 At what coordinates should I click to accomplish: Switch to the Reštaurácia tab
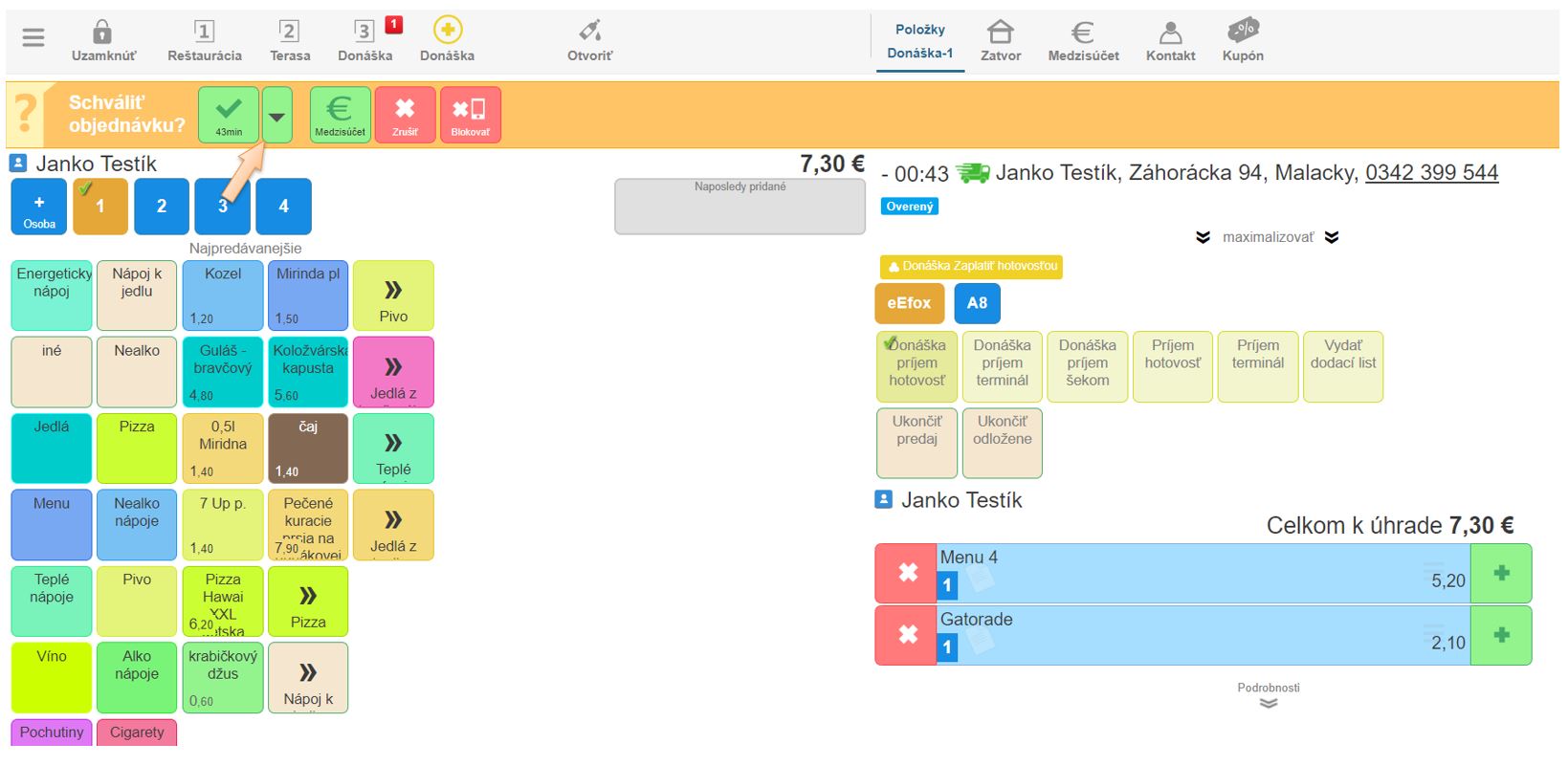[x=204, y=40]
